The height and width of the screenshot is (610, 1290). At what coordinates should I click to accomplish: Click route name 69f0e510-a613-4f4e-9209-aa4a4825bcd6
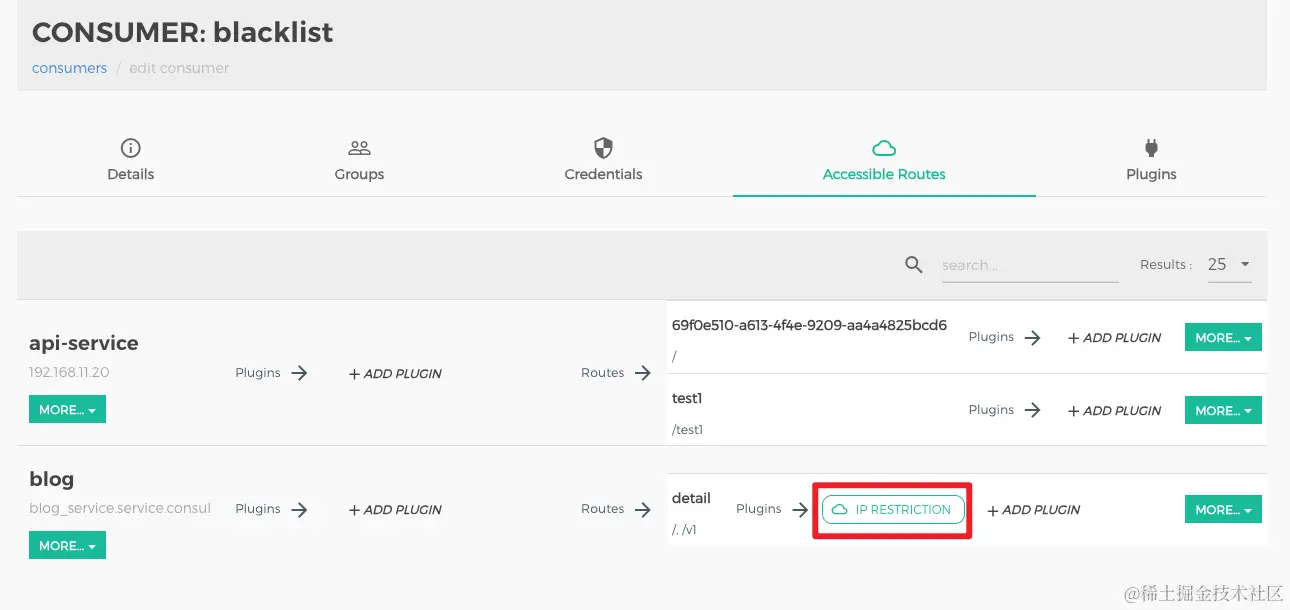click(809, 325)
